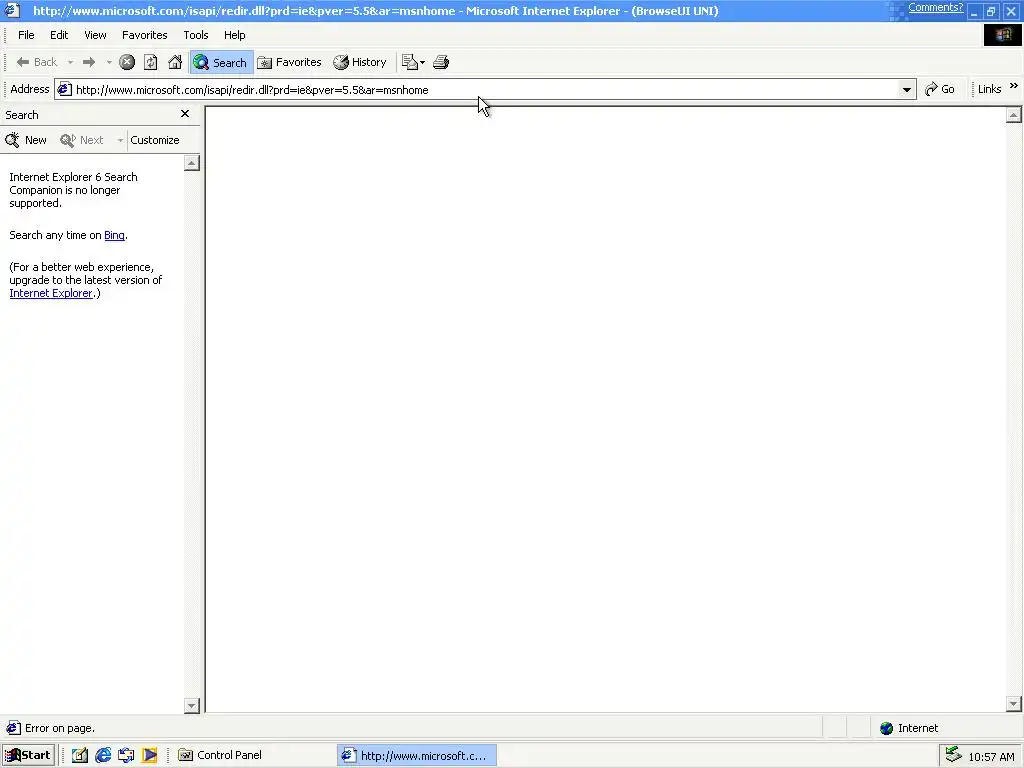Click the network tray icon
1024x768 pixels.
[x=953, y=755]
